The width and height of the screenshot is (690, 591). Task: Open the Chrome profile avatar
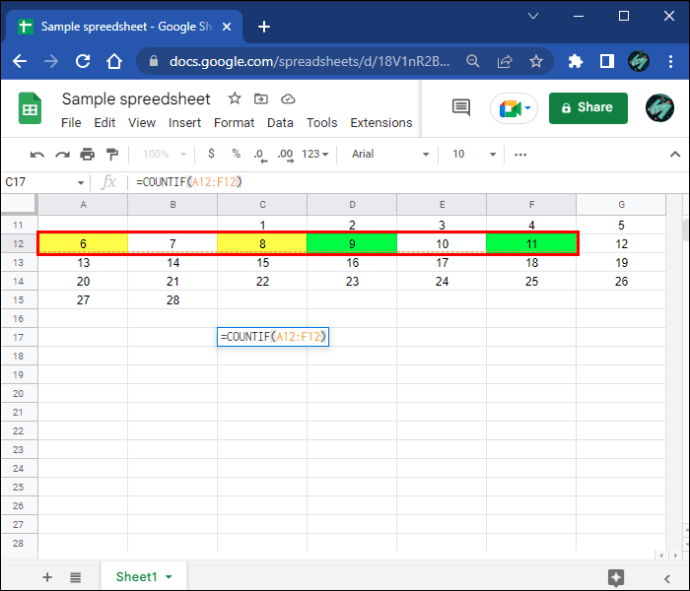click(x=639, y=61)
